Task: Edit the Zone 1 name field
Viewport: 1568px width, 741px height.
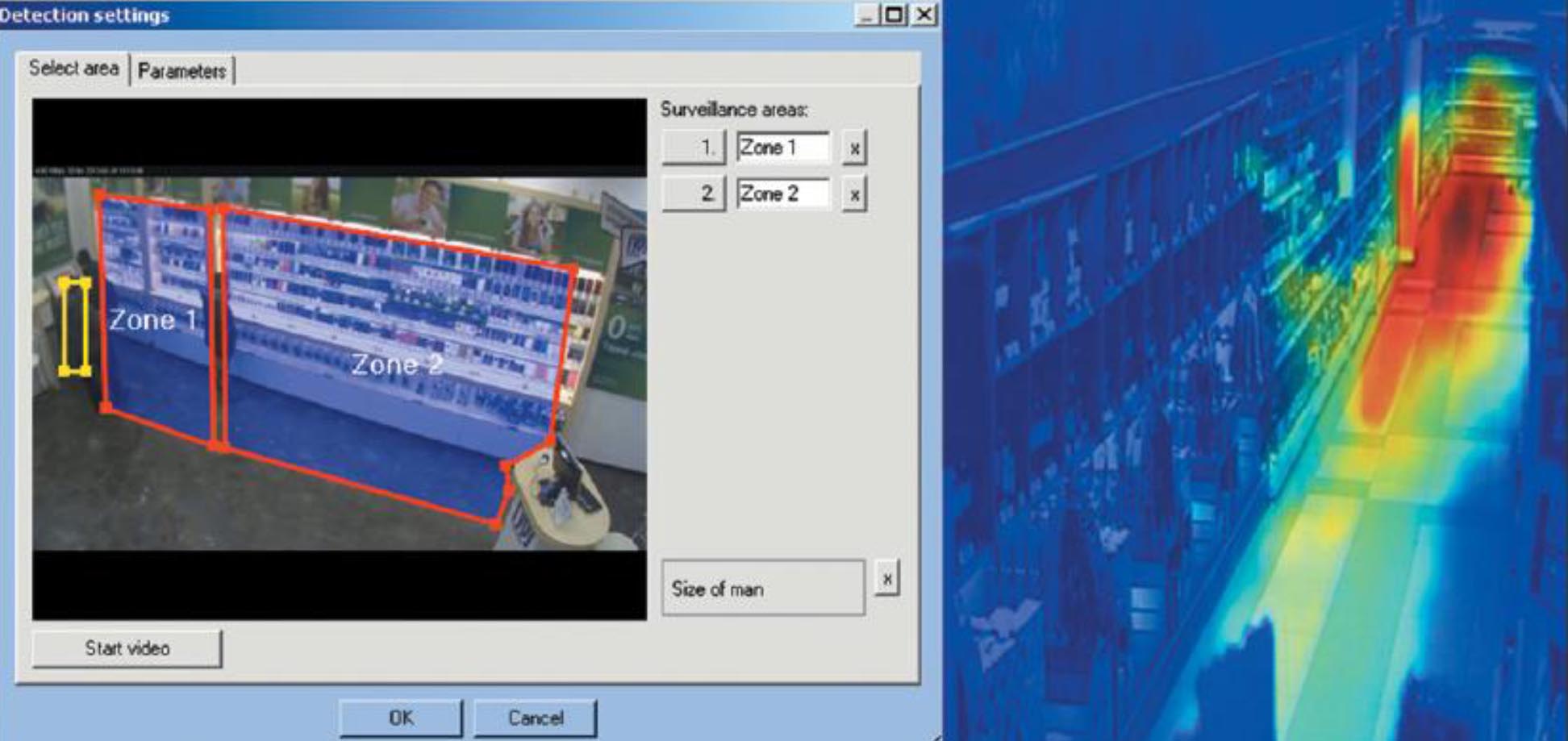Action: (x=782, y=148)
